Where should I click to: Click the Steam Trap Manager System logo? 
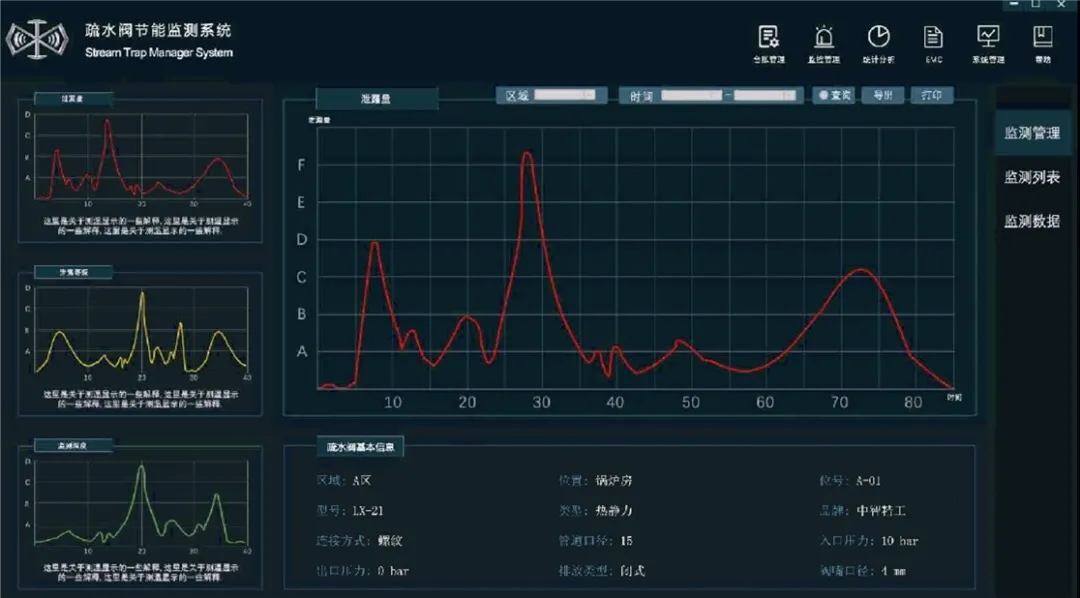pos(37,39)
